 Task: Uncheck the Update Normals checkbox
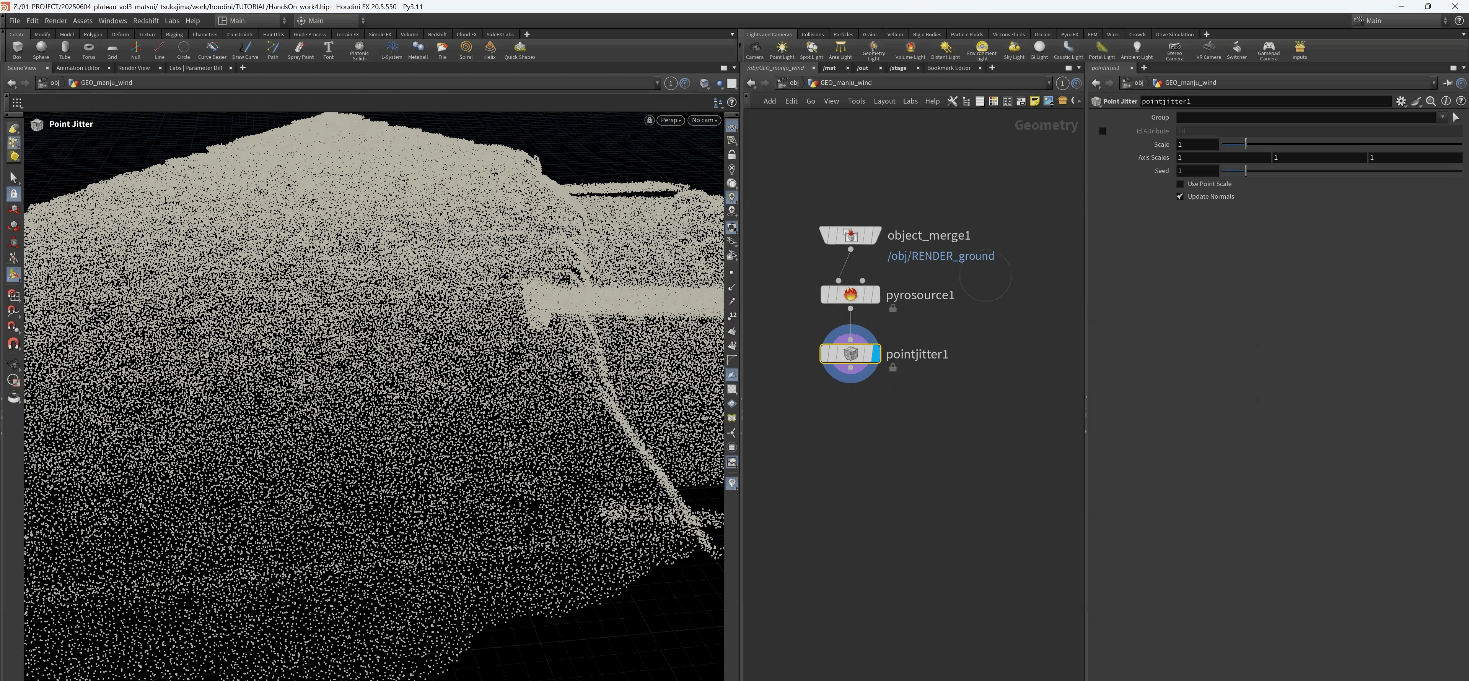tap(1181, 197)
